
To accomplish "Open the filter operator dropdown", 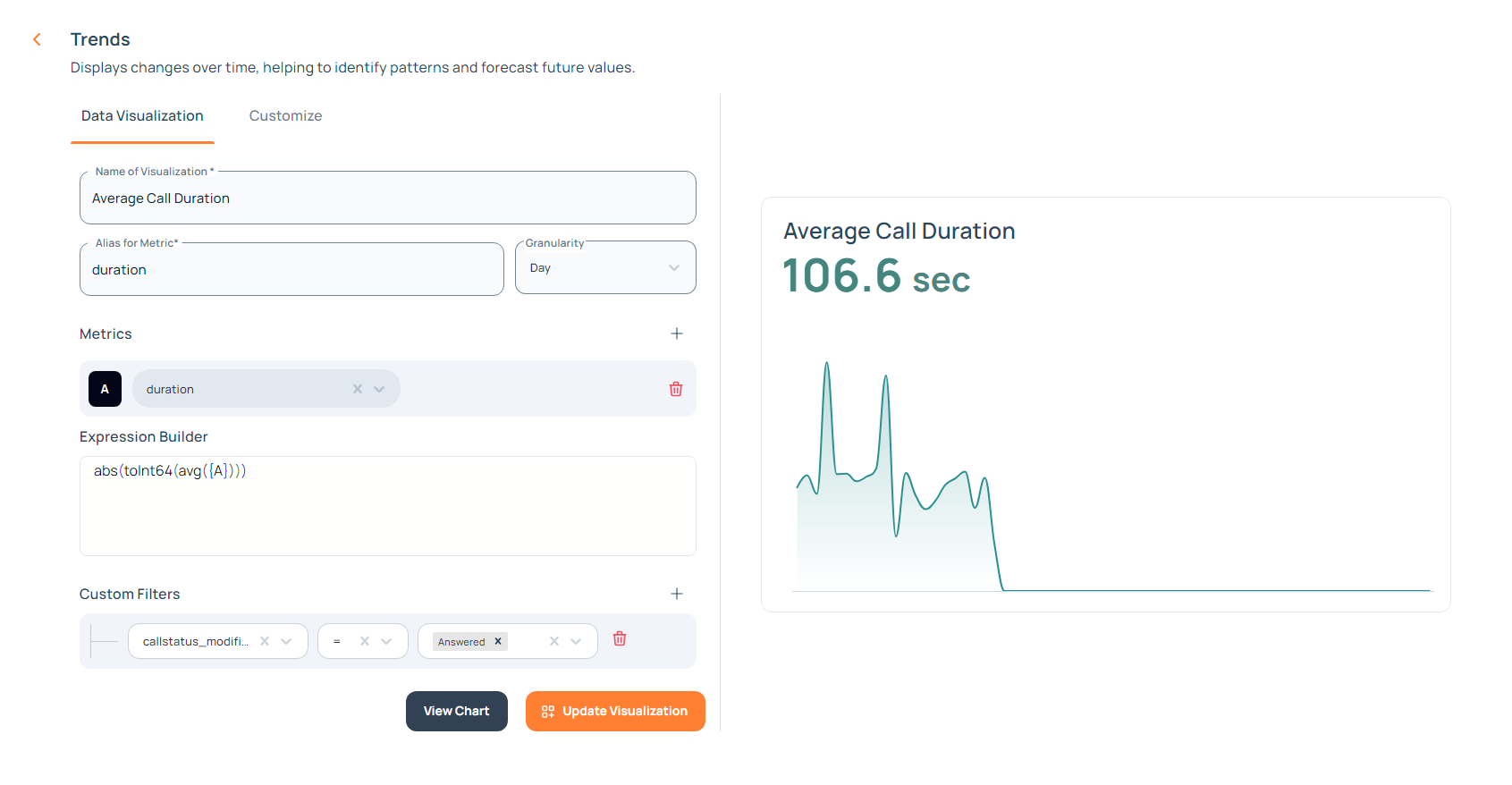I will click(x=386, y=641).
